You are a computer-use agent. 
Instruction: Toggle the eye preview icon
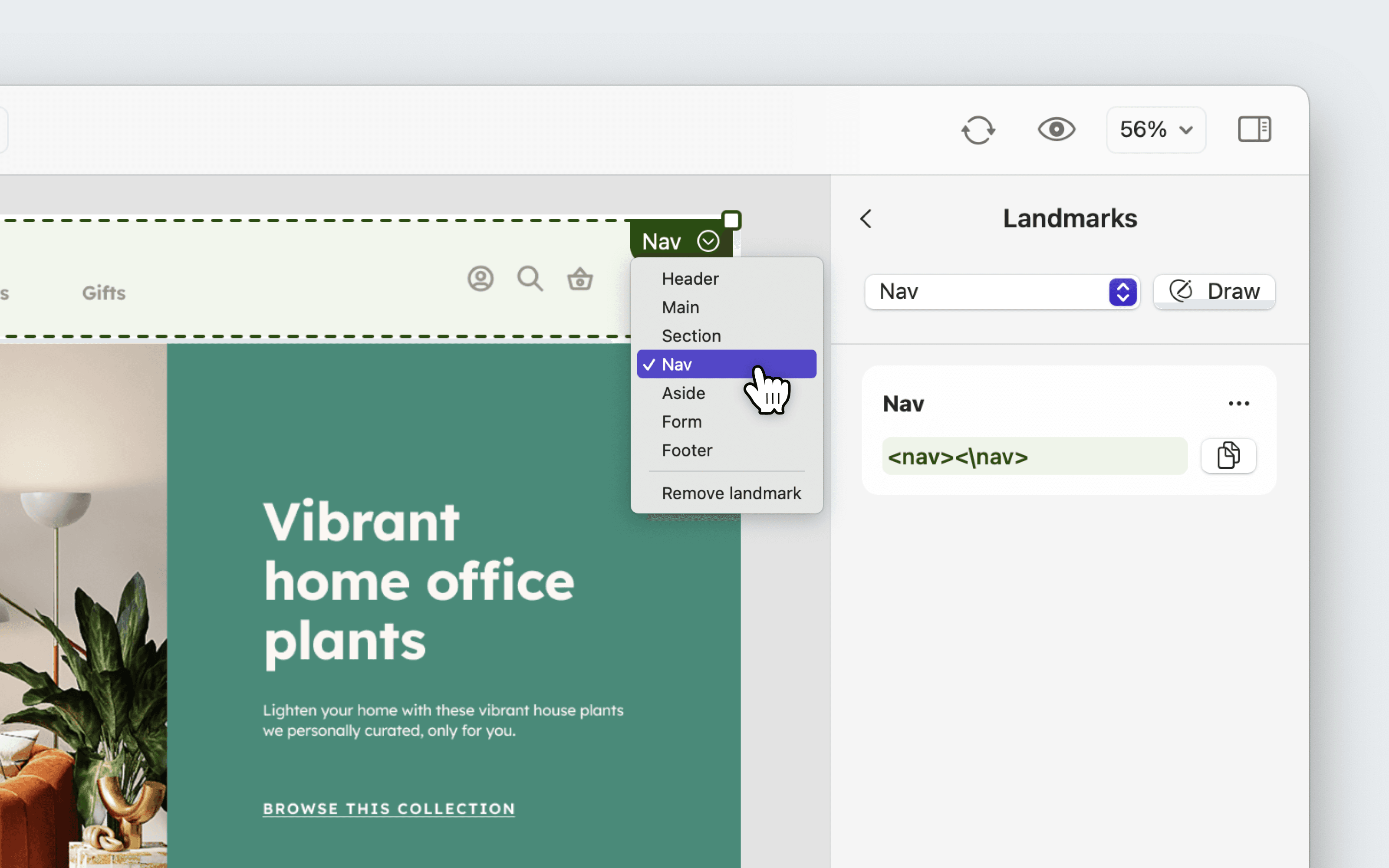(x=1056, y=130)
